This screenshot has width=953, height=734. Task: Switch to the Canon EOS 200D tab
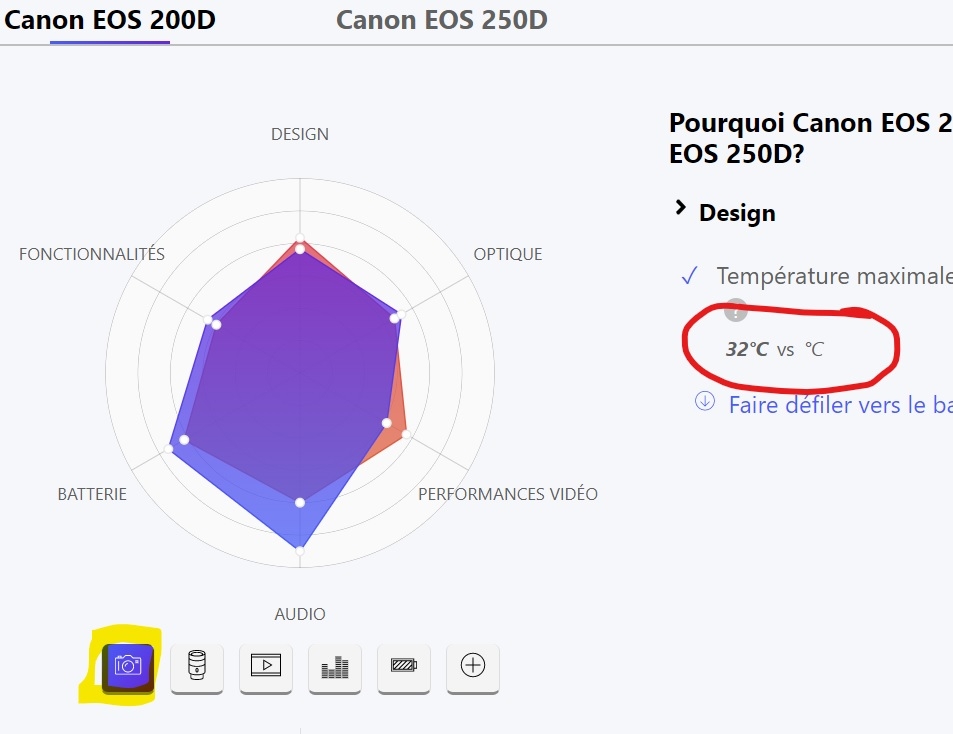pos(110,20)
